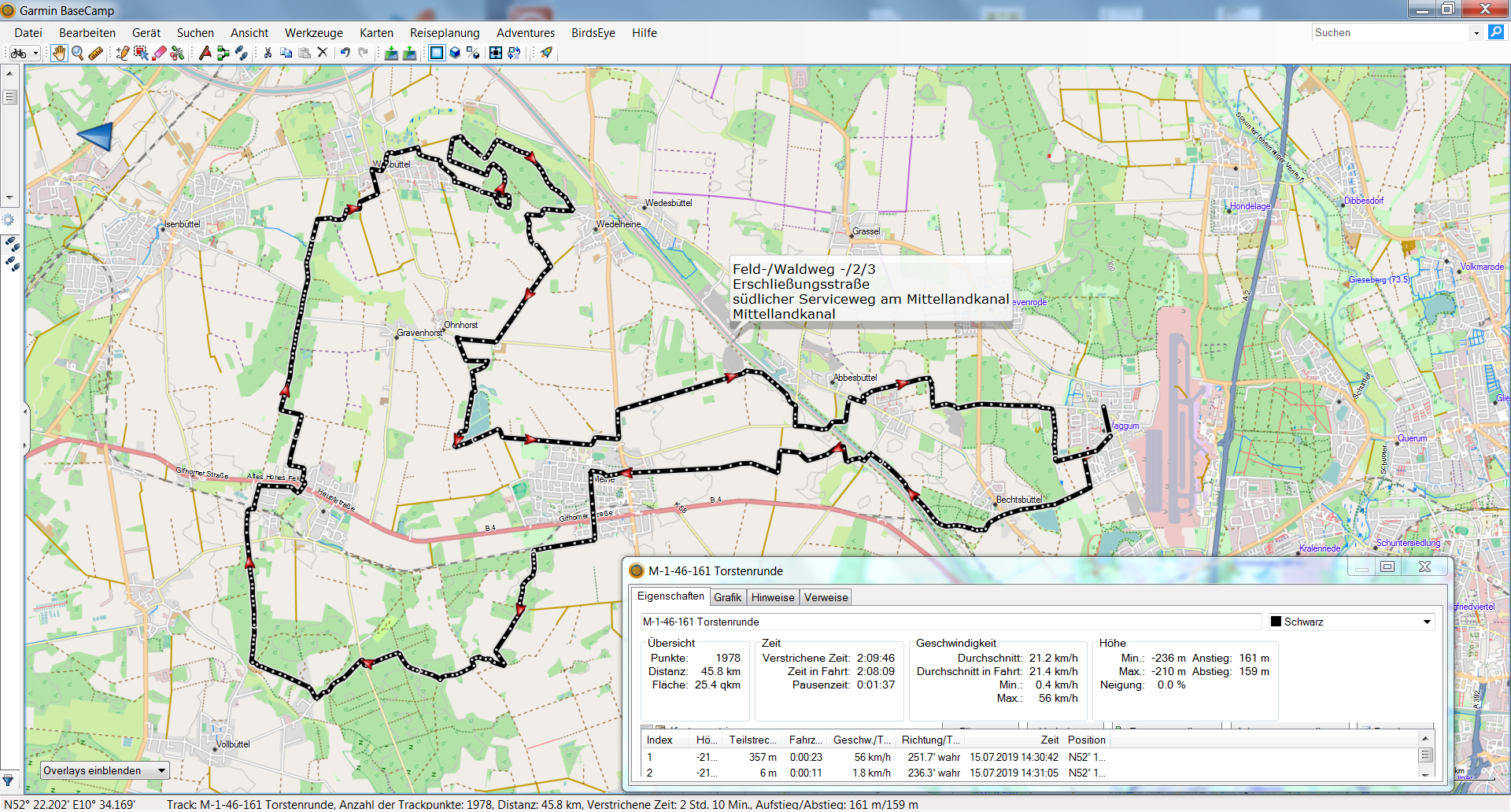Open the Karten menu
This screenshot has width=1511, height=812.
(x=376, y=33)
